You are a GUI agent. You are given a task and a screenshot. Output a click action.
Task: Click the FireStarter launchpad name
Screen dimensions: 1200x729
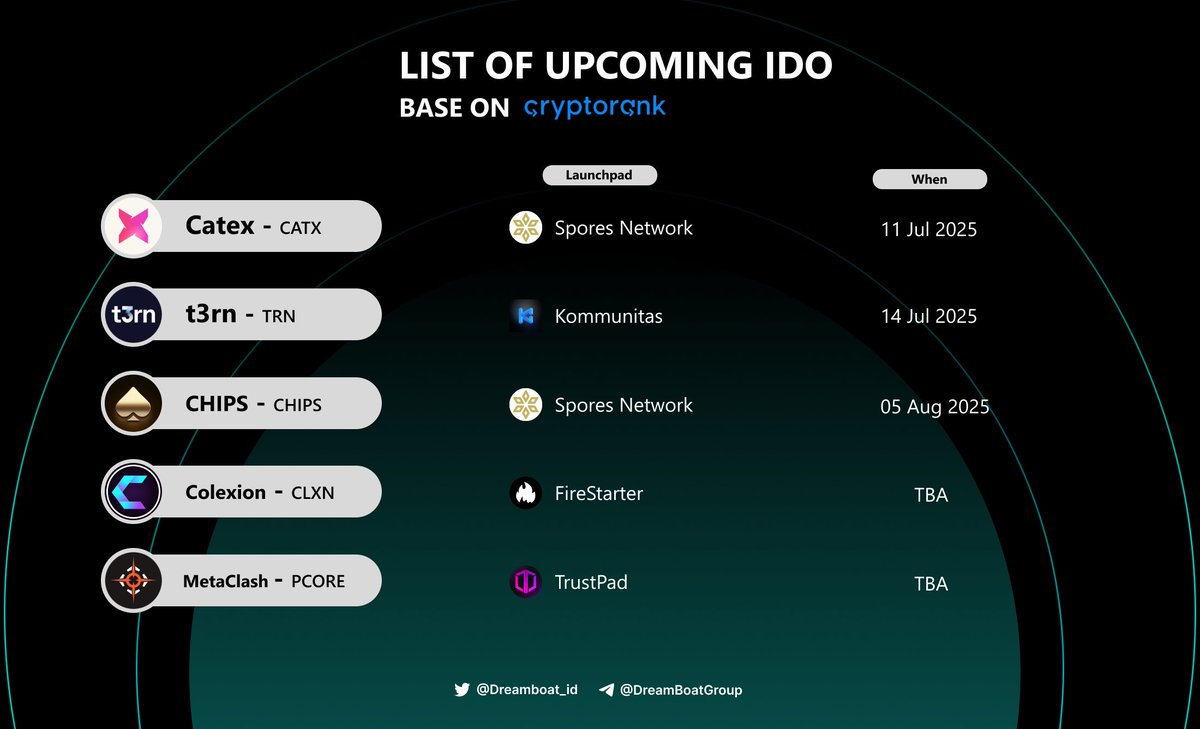(x=599, y=493)
